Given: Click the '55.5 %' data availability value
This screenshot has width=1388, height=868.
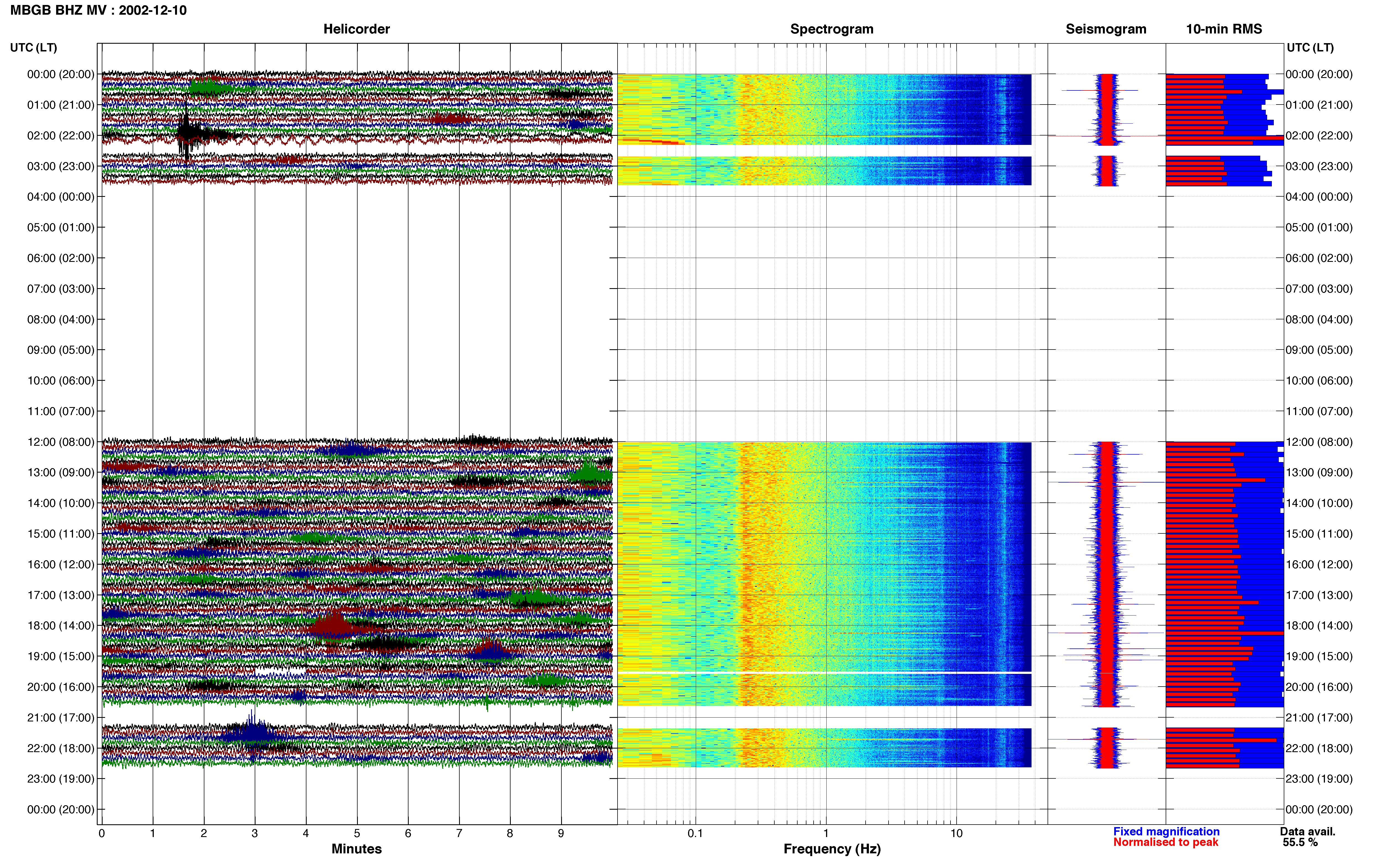Looking at the screenshot, I should (x=1300, y=842).
